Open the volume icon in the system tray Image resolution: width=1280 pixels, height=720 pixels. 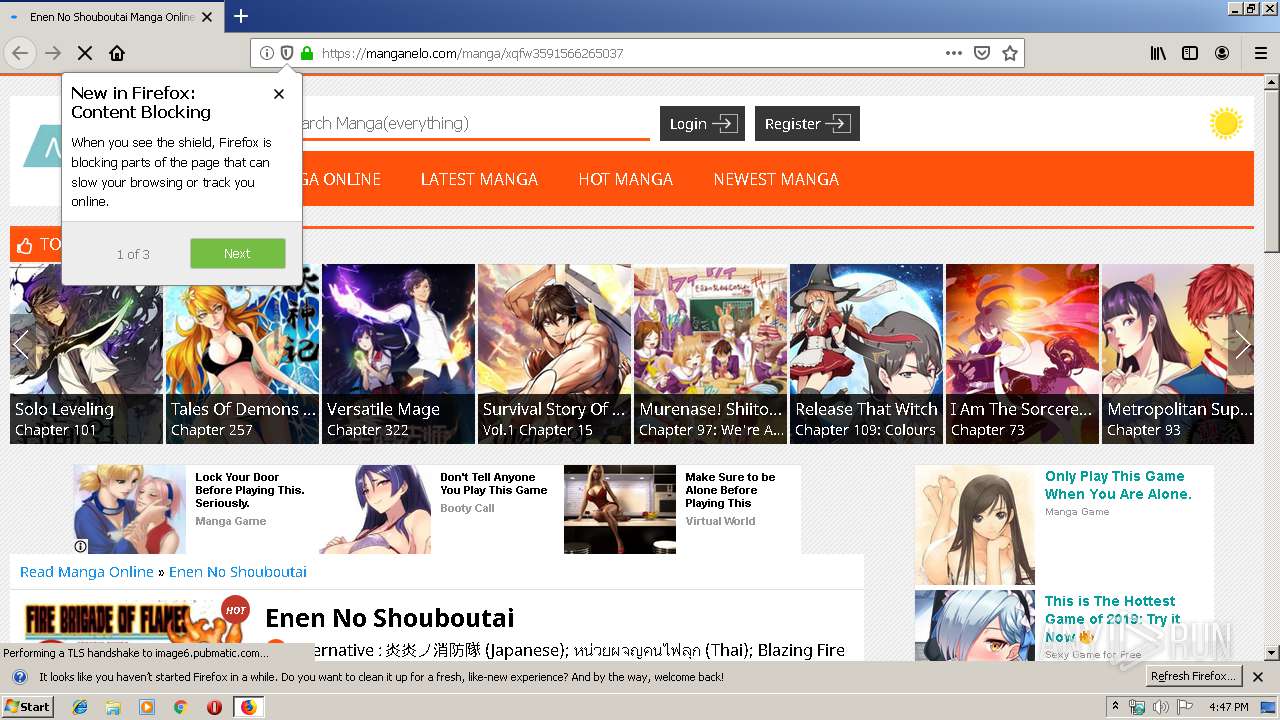tap(1160, 707)
